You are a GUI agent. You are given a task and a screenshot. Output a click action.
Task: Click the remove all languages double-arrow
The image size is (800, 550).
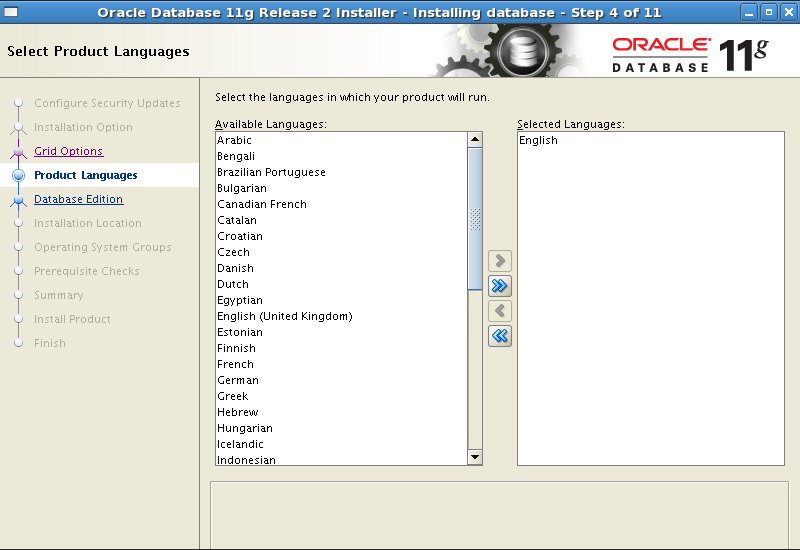(499, 336)
